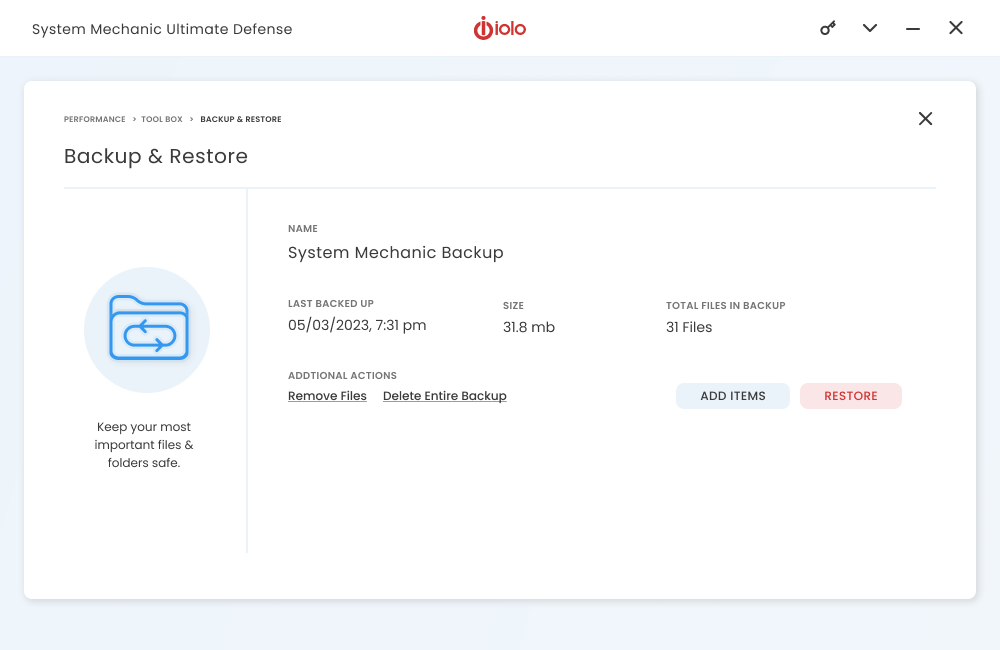Screen dimensions: 1000x650
Task: Open the dropdown chevron in the title bar
Action: point(869,28)
